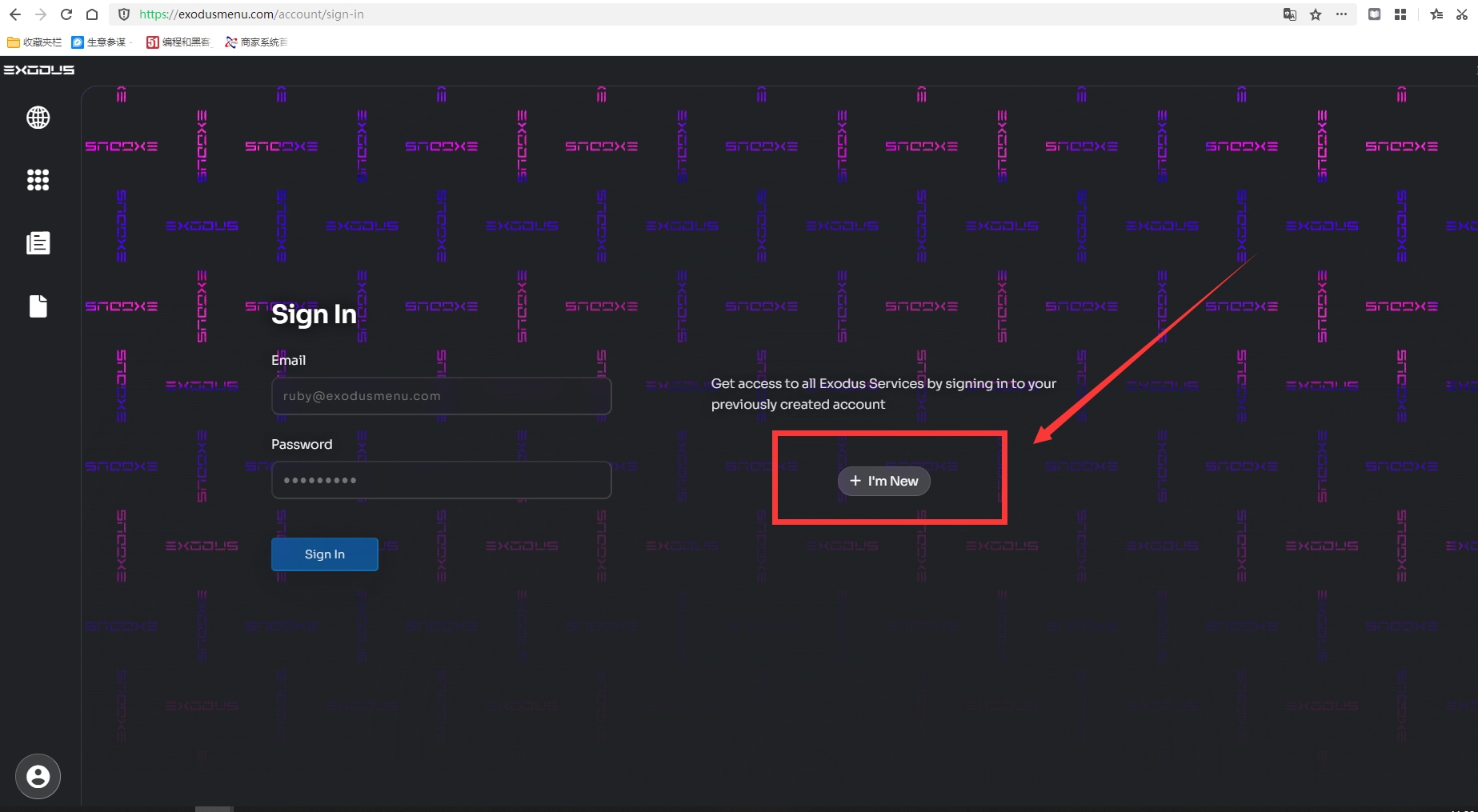Open the 生意参谋 bookmark
This screenshot has width=1478, height=812.
coord(100,42)
